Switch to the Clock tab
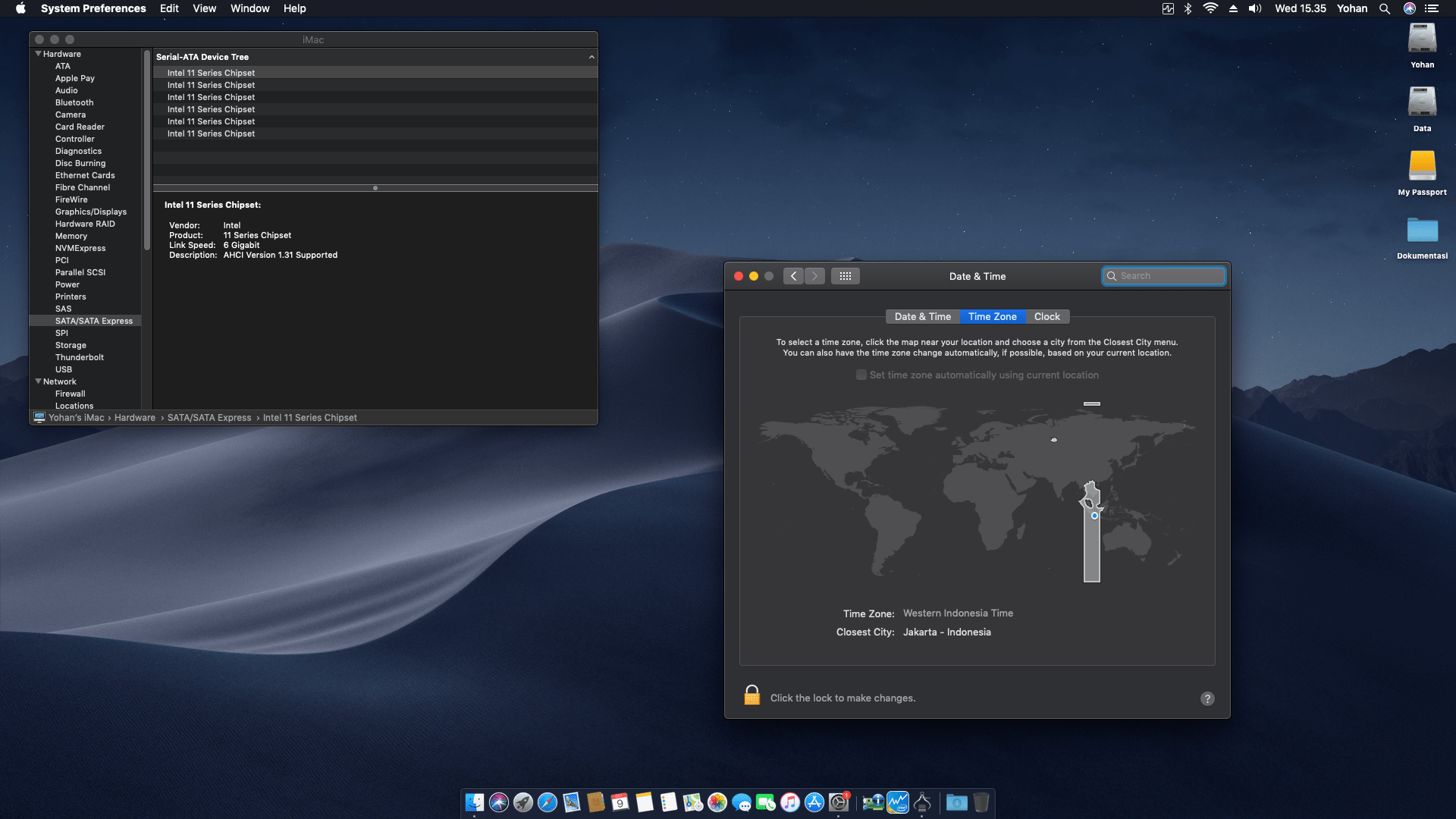 point(1046,317)
